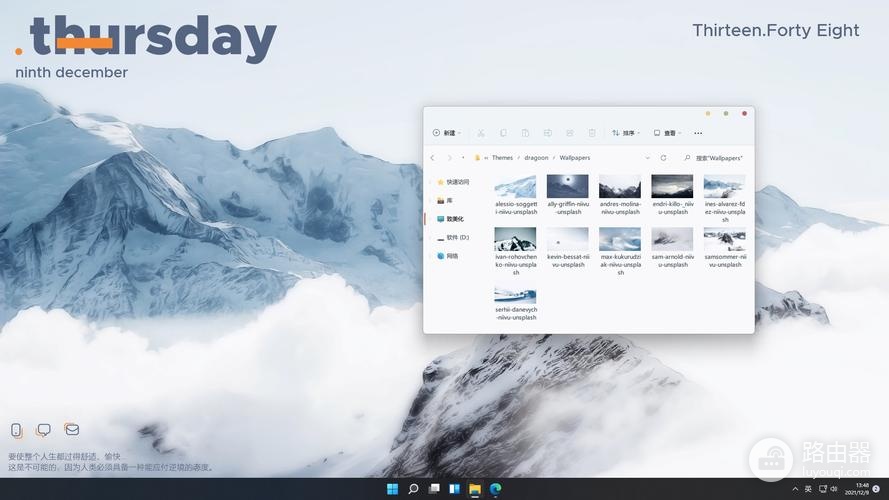Open the taskbar clock and date
The image size is (889, 500).
857,489
